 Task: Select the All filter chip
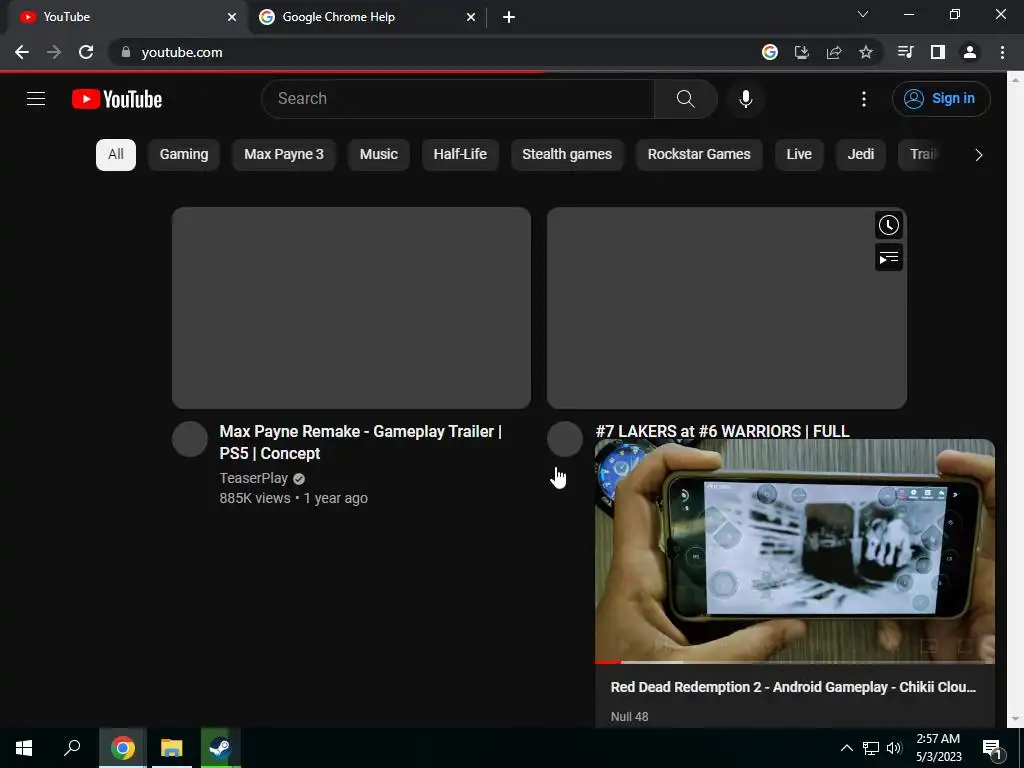click(116, 155)
